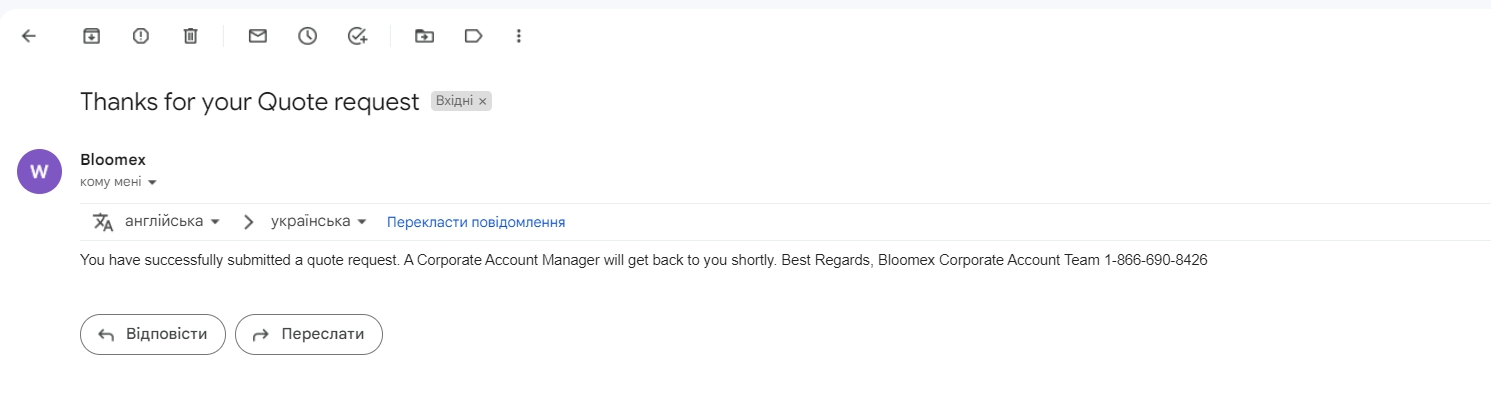This screenshot has width=1491, height=418.
Task: Add email to tasks
Action: pos(357,36)
